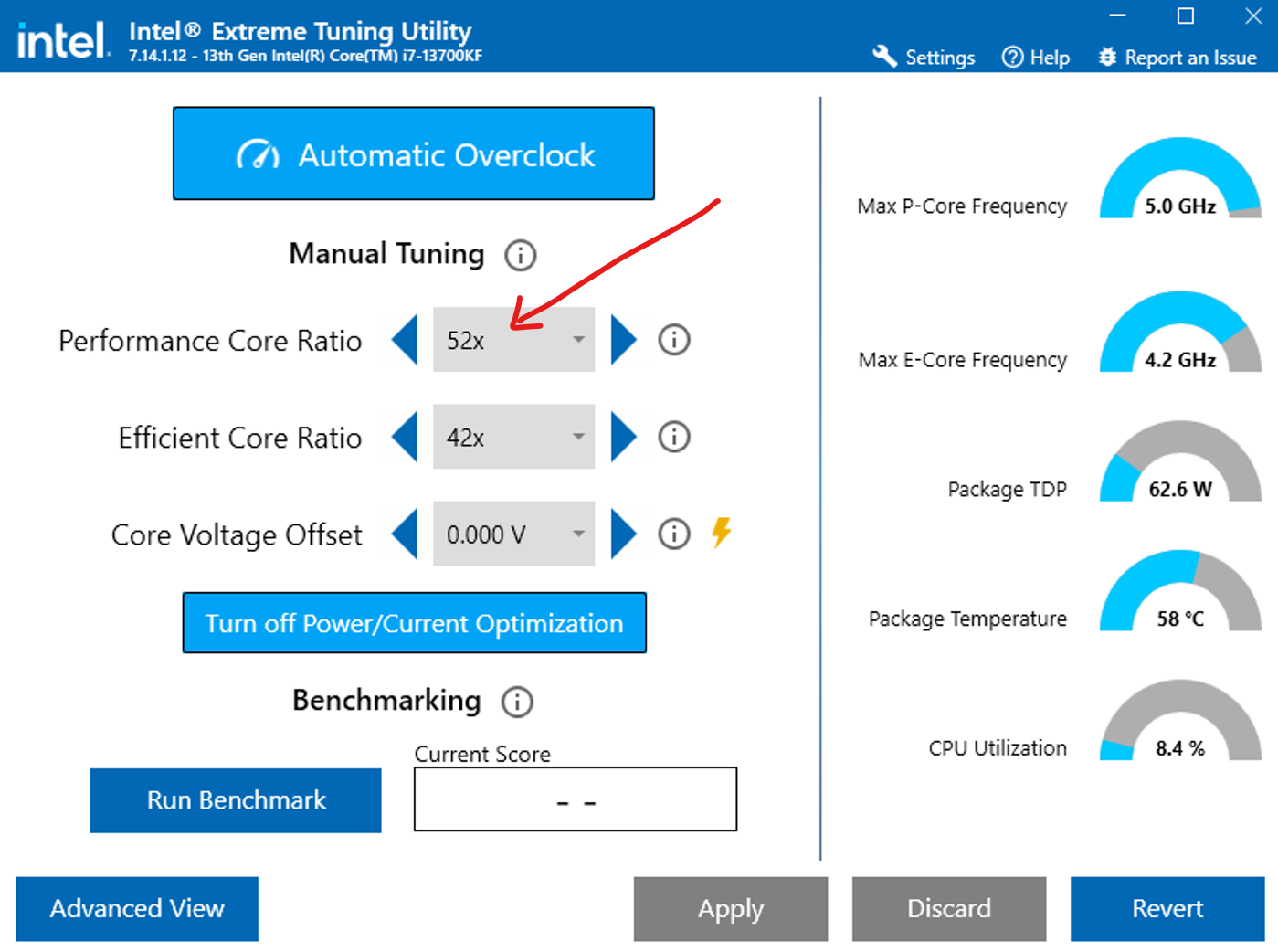The image size is (1278, 952).
Task: Decrease Core Voltage Offset with left arrow
Action: click(405, 534)
